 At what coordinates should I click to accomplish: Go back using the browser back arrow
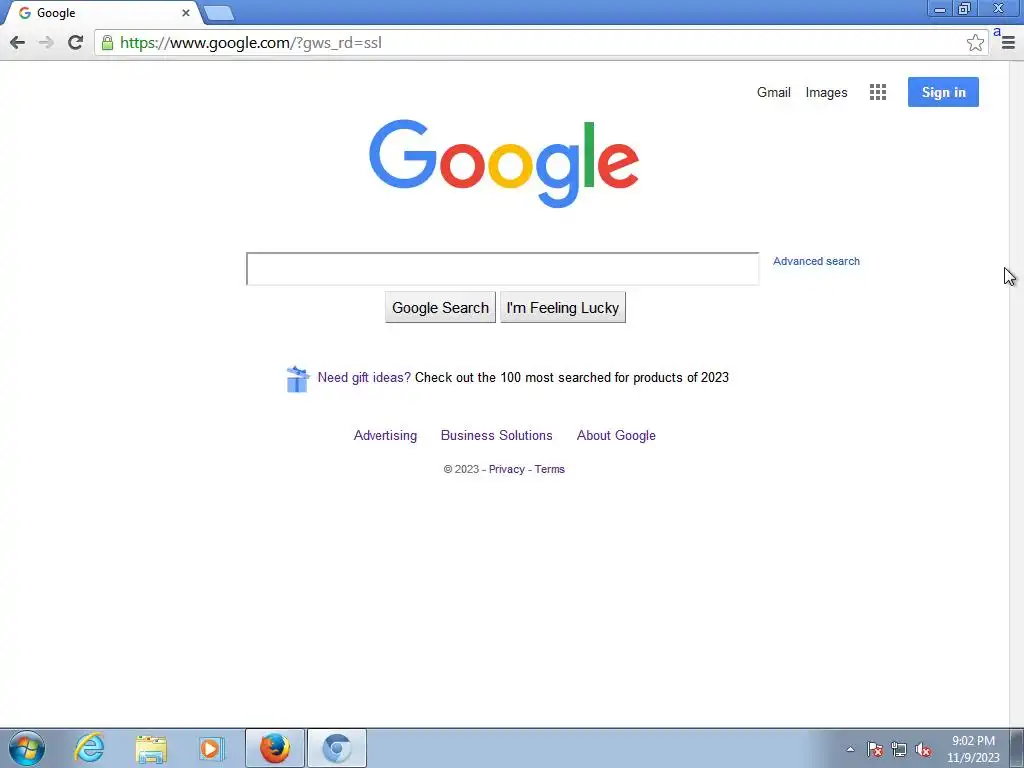point(18,43)
